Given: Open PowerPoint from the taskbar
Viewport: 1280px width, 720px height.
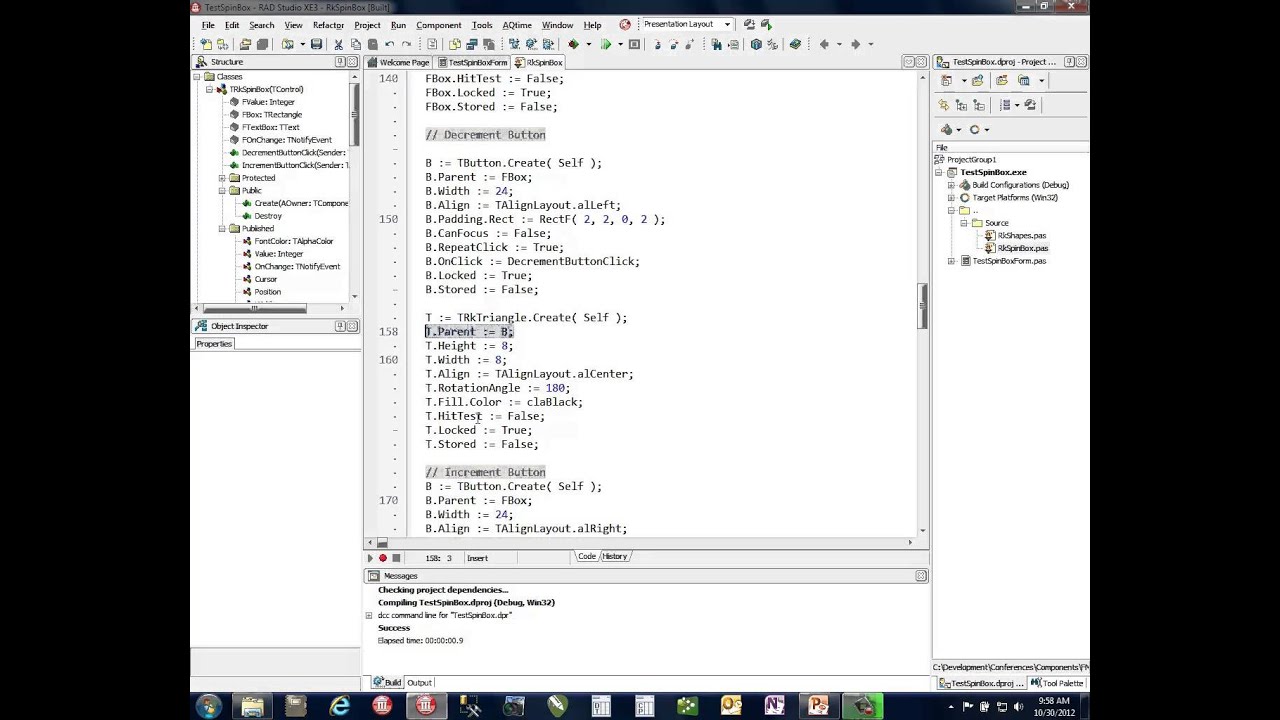Looking at the screenshot, I should [818, 707].
